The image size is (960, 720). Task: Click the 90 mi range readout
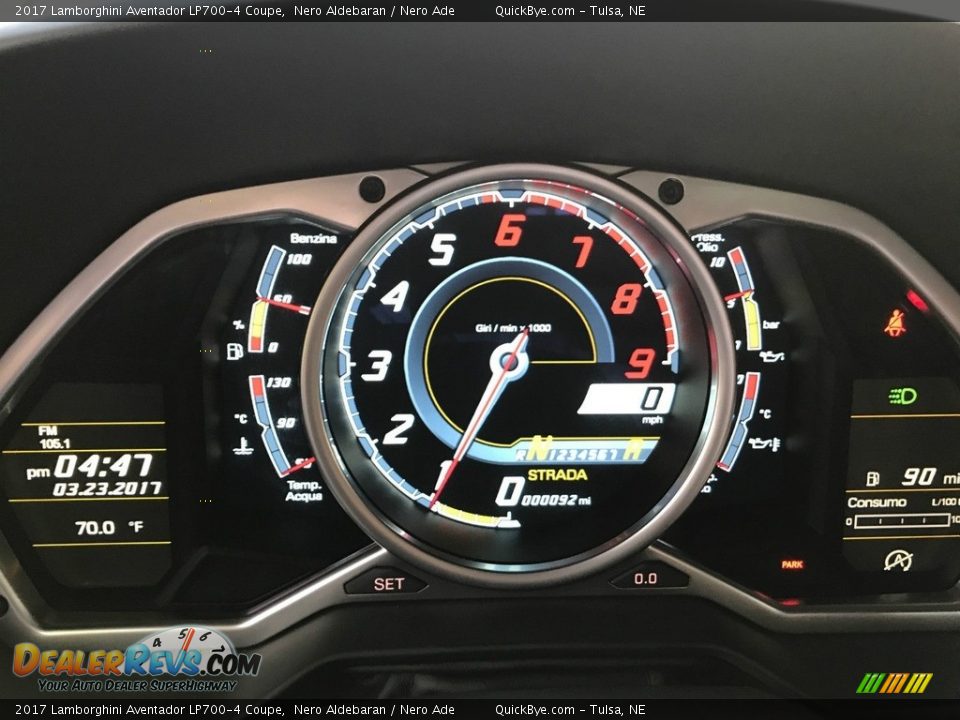tap(931, 477)
